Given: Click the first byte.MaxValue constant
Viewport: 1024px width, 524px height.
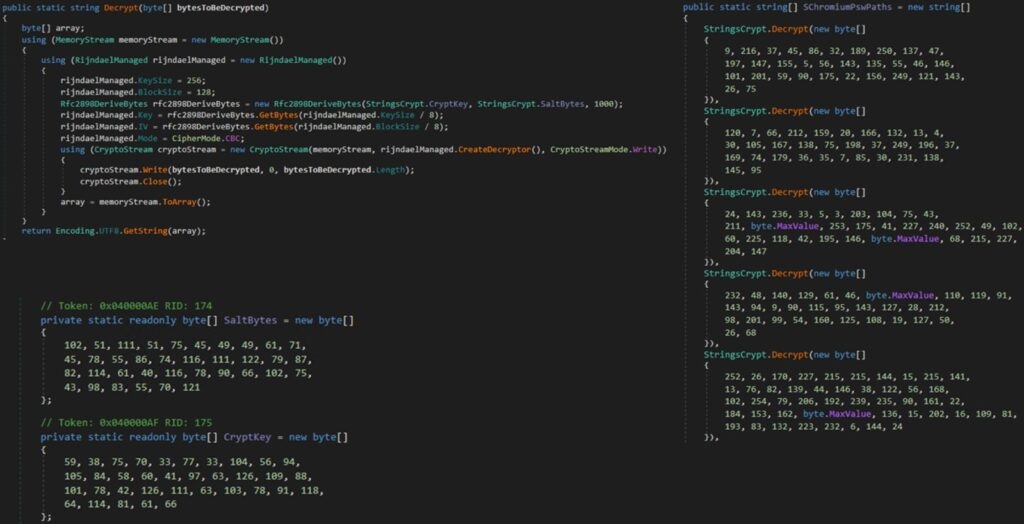Looking at the screenshot, I should (x=778, y=226).
